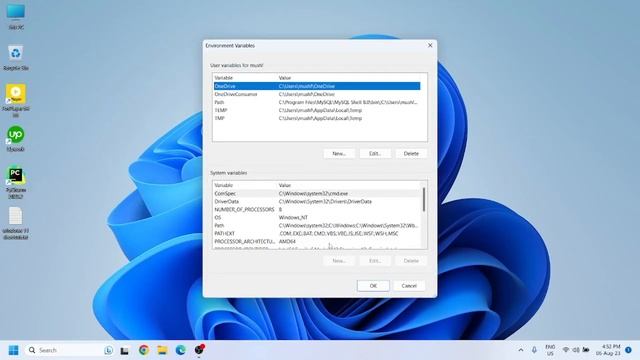Viewport: 640px width, 360px height.
Task: Open File Explorer from the taskbar
Action: tap(162, 350)
